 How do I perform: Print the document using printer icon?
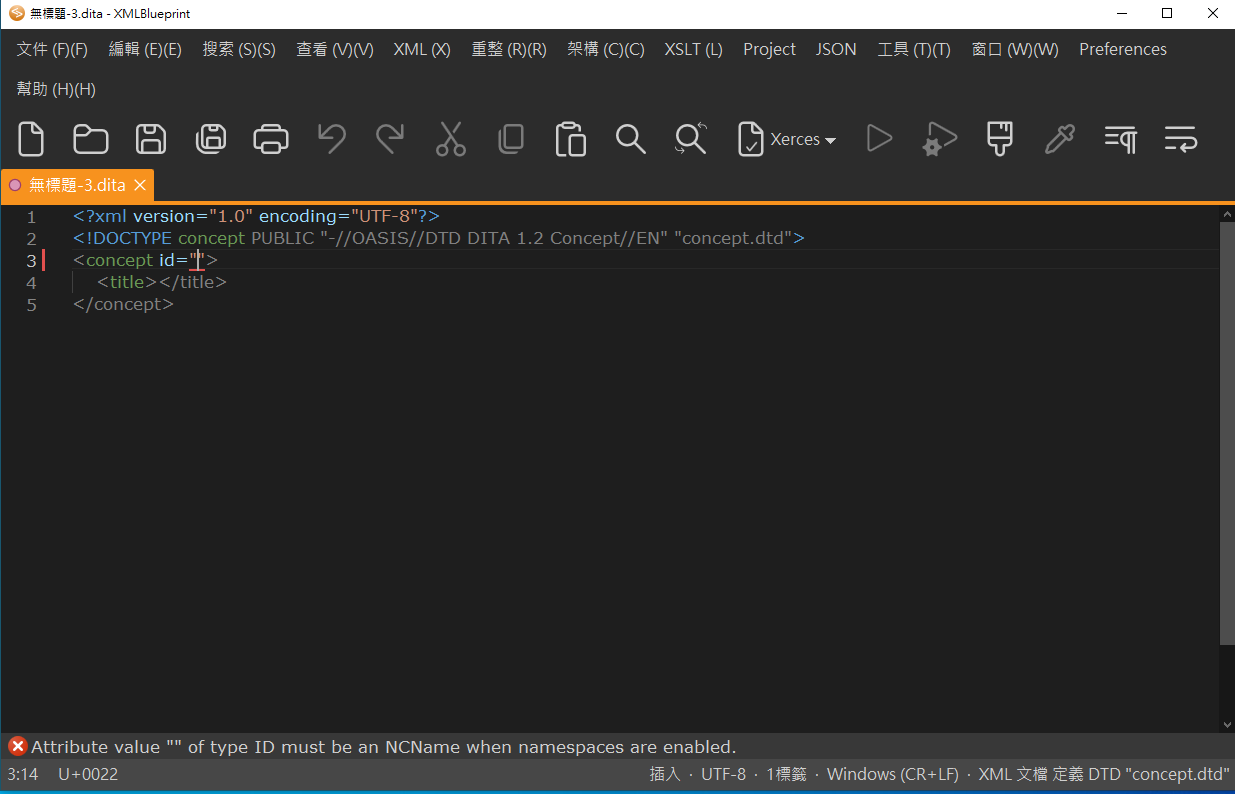click(271, 139)
